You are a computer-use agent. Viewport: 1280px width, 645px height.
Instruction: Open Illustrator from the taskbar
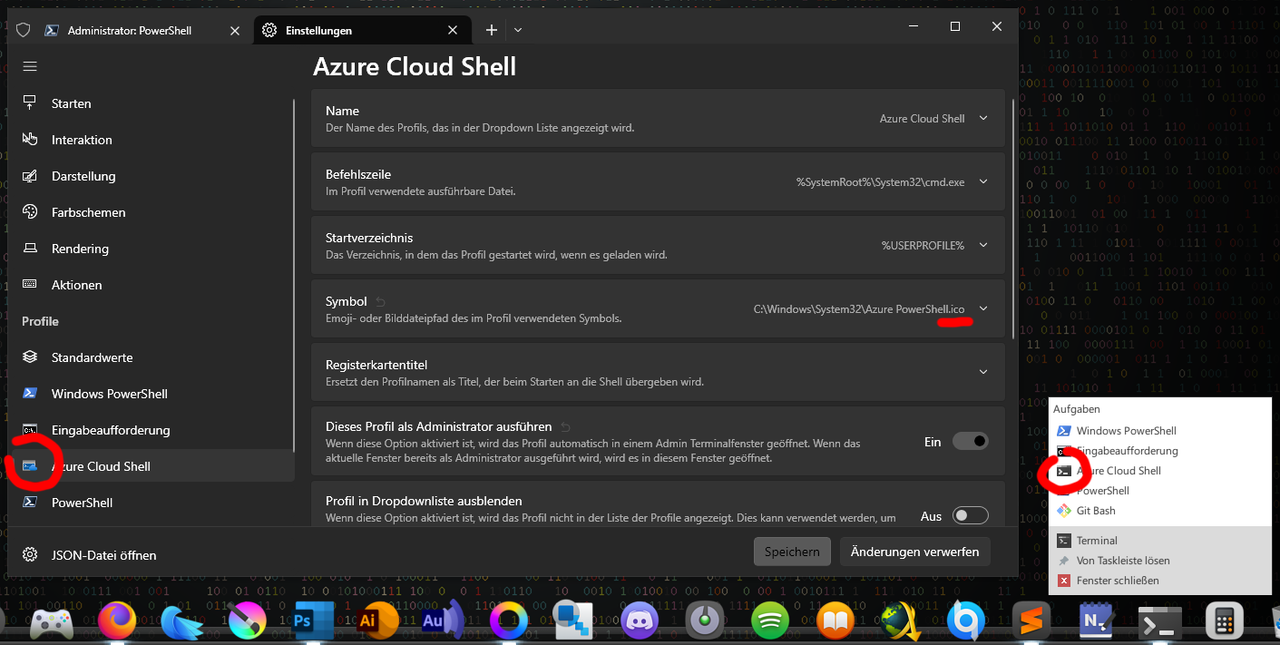(377, 621)
